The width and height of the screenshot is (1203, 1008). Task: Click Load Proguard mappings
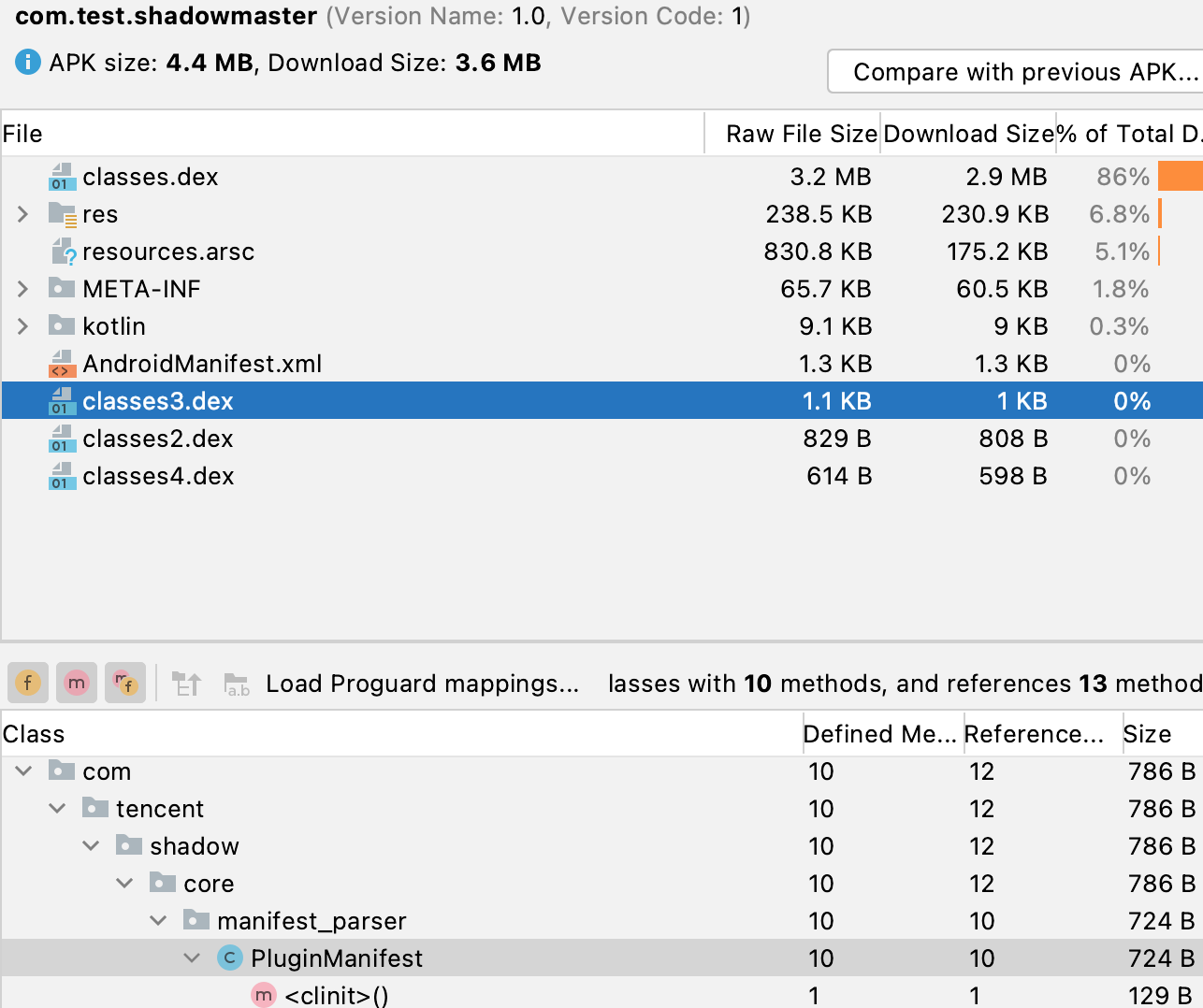point(423,683)
